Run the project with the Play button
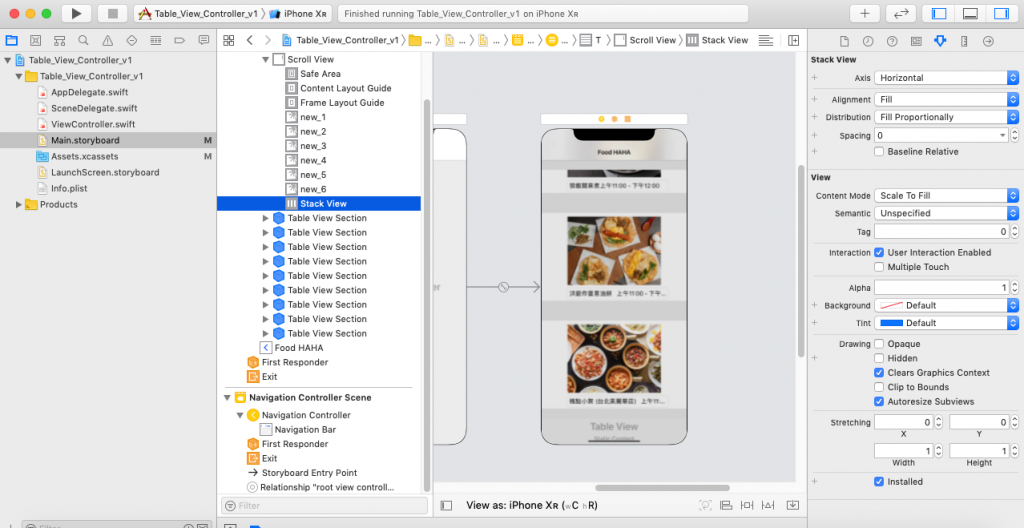Viewport: 1024px width, 528px height. pyautogui.click(x=76, y=14)
